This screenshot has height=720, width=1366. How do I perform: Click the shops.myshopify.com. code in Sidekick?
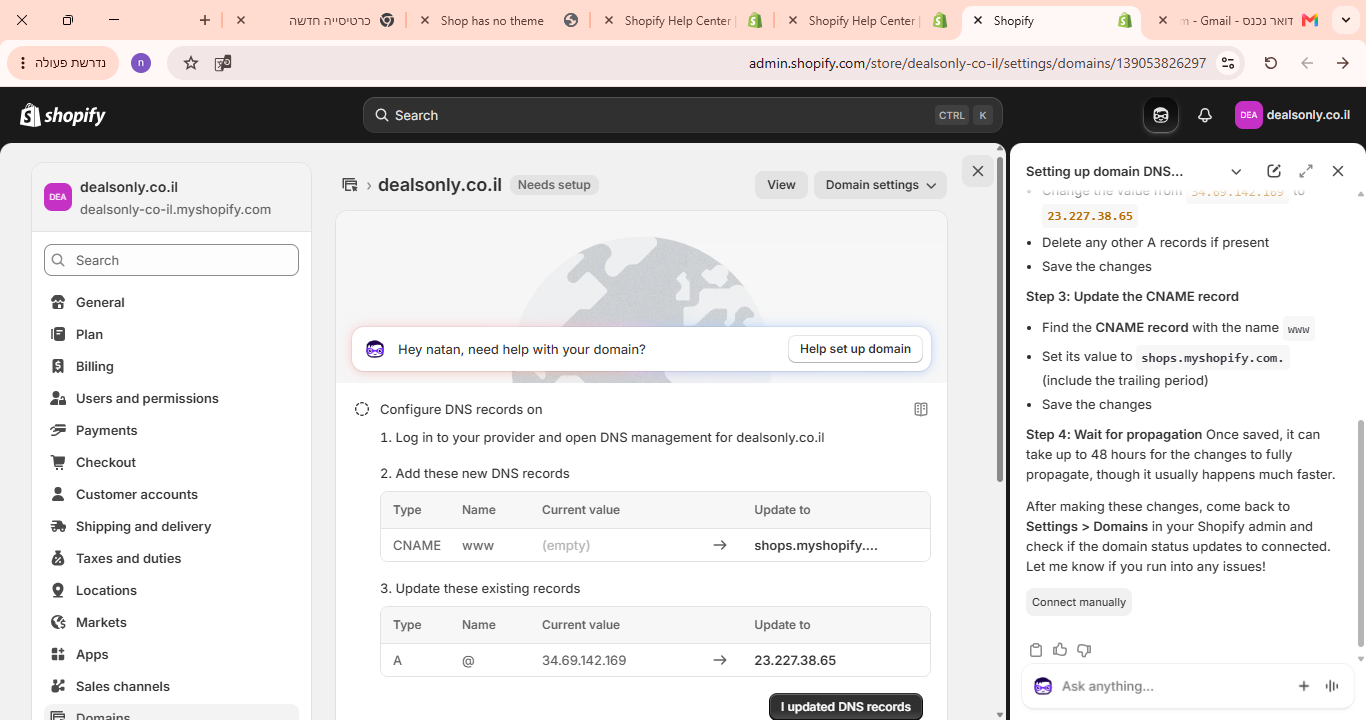[1213, 357]
